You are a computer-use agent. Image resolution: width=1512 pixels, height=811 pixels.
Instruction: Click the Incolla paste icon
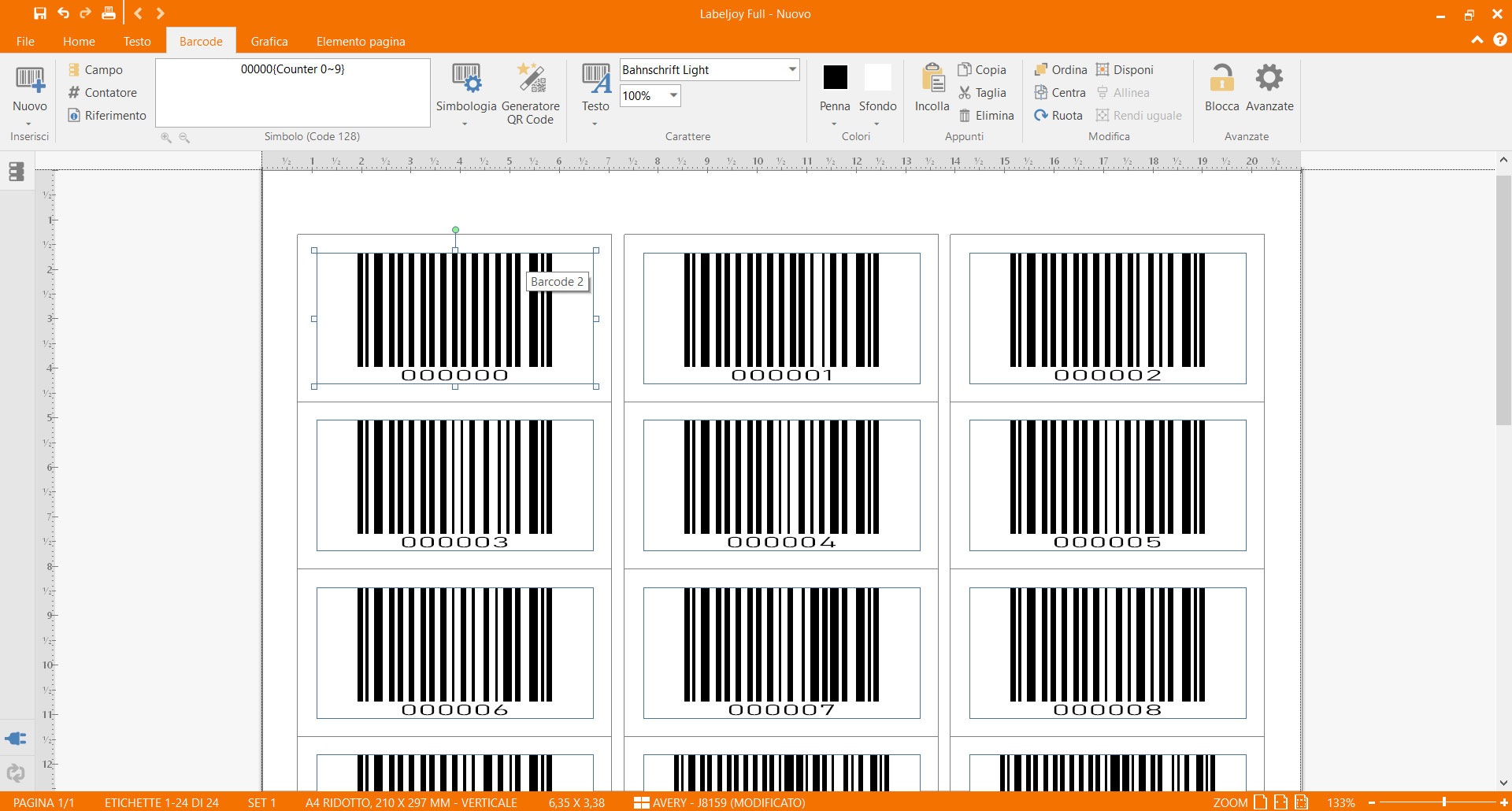click(x=932, y=79)
